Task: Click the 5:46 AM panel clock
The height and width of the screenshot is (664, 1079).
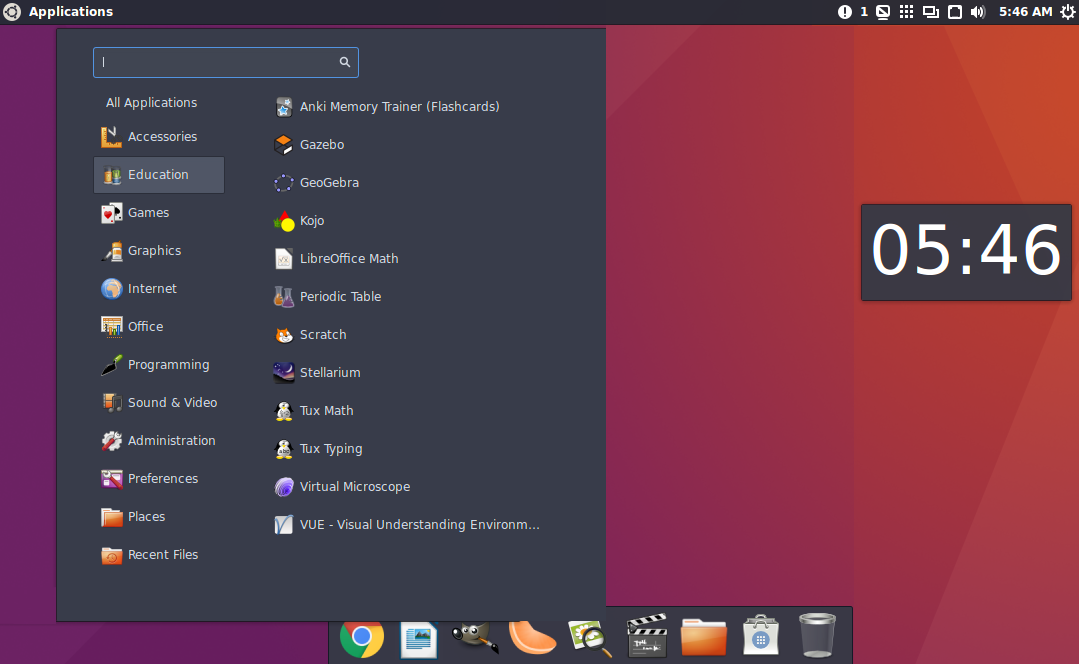Action: pos(1025,12)
